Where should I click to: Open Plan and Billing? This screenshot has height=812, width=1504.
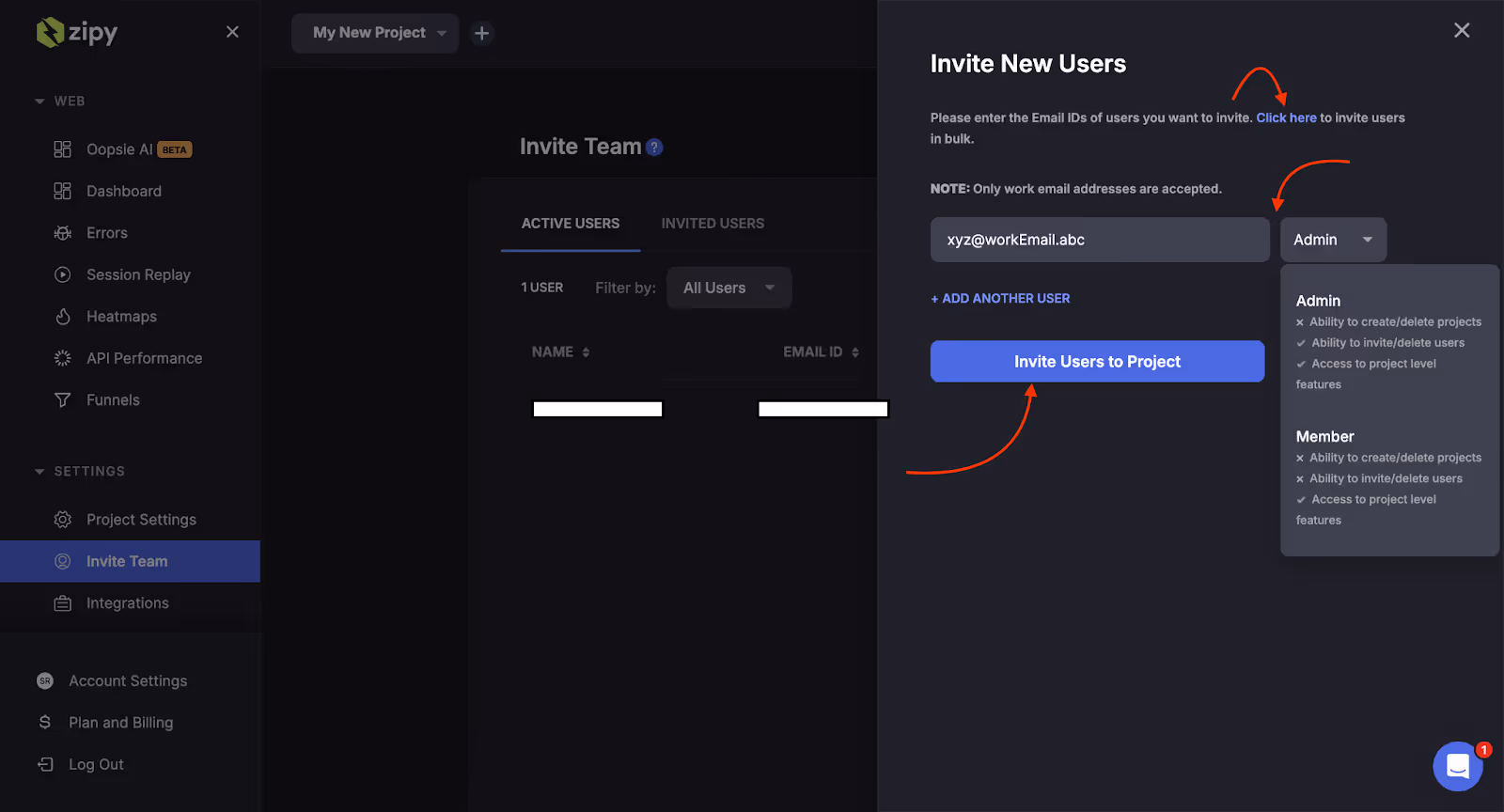coord(120,722)
